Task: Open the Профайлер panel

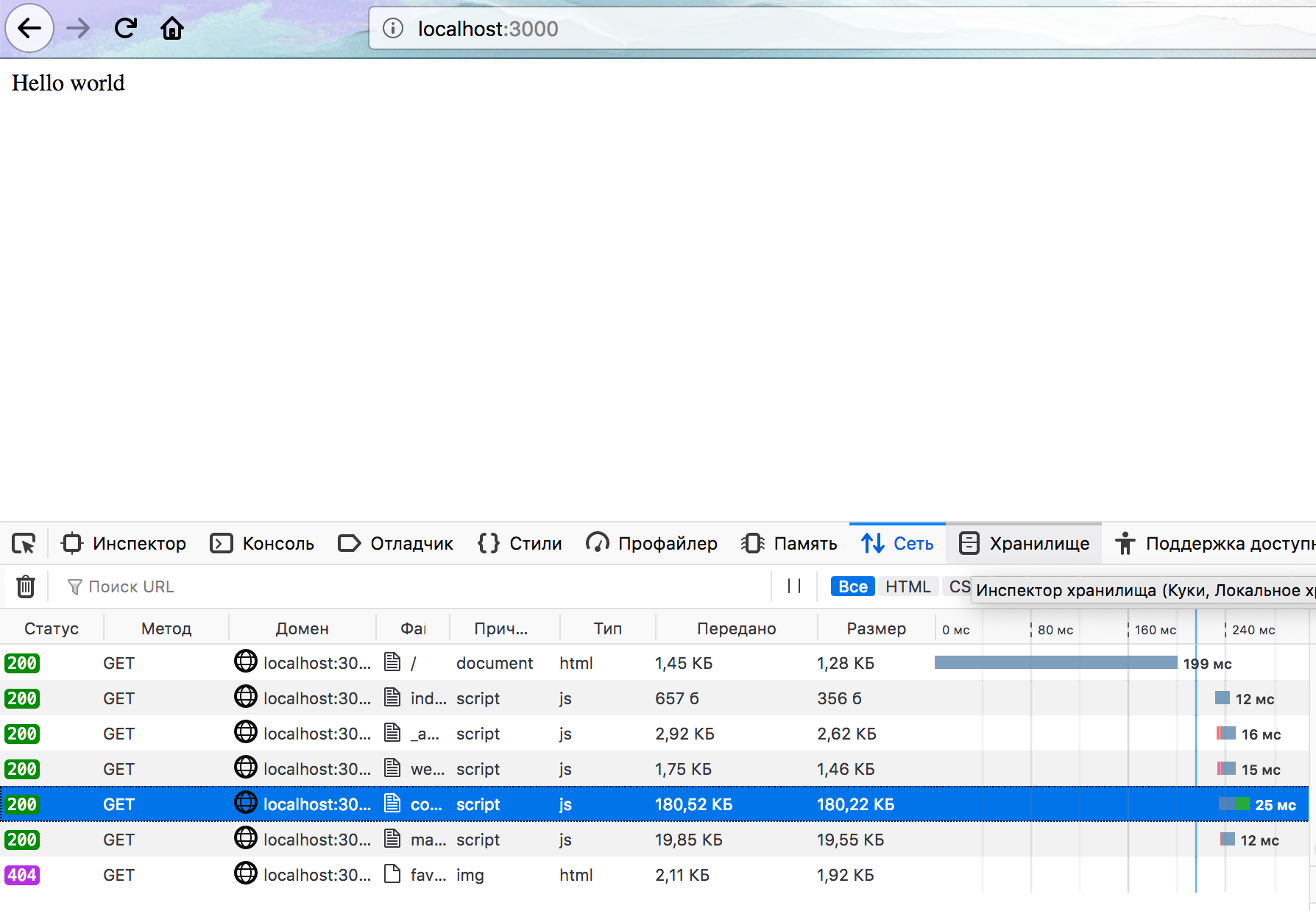Action: click(x=651, y=543)
